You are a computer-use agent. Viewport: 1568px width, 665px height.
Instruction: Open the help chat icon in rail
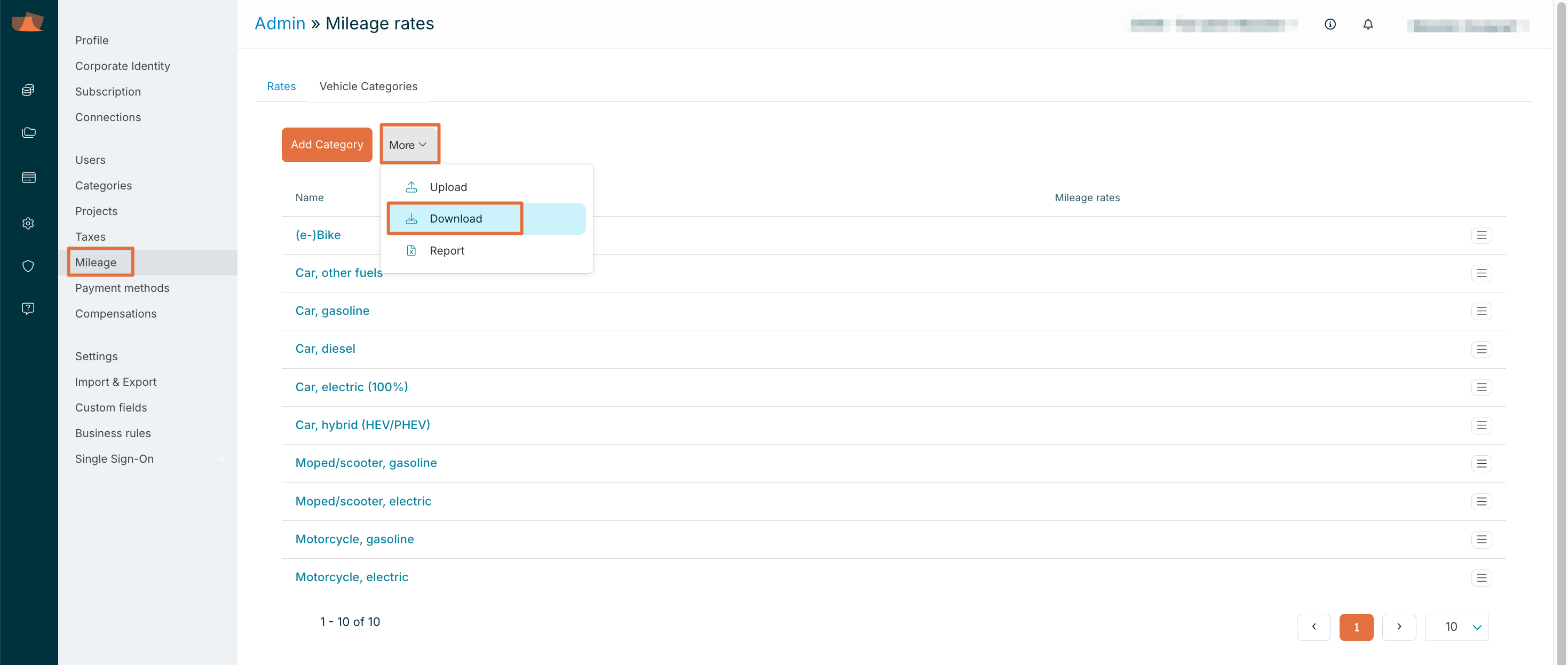[x=28, y=308]
